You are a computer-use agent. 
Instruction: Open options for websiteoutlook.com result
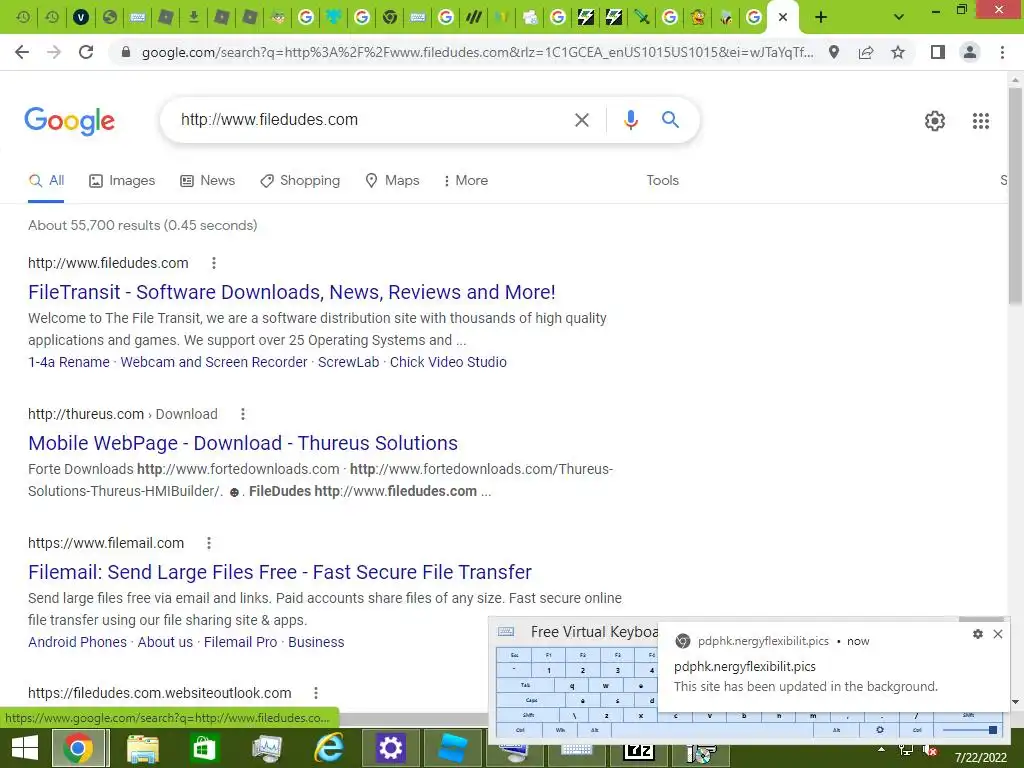point(316,693)
